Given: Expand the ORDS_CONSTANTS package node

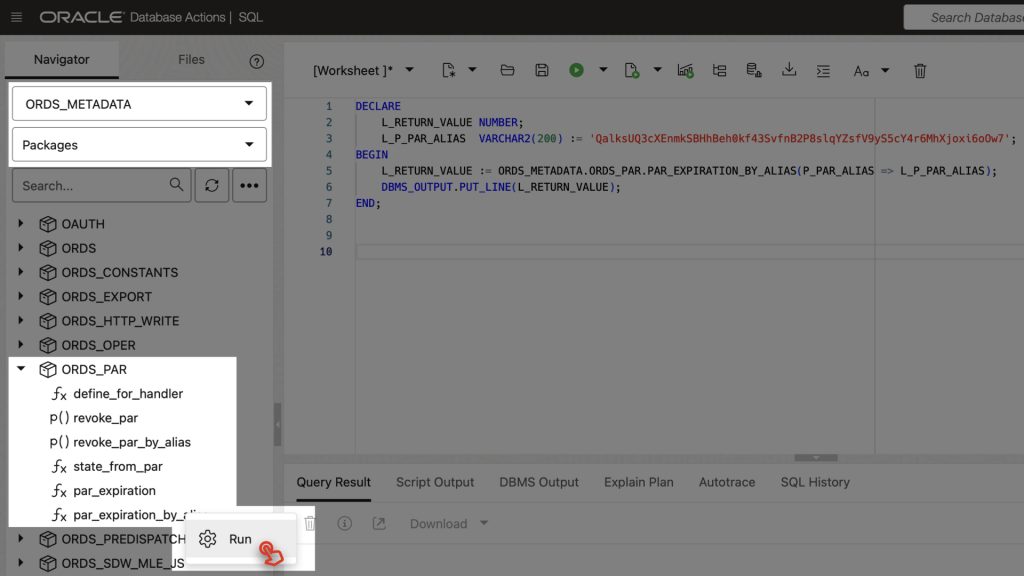Looking at the screenshot, I should click(21, 272).
